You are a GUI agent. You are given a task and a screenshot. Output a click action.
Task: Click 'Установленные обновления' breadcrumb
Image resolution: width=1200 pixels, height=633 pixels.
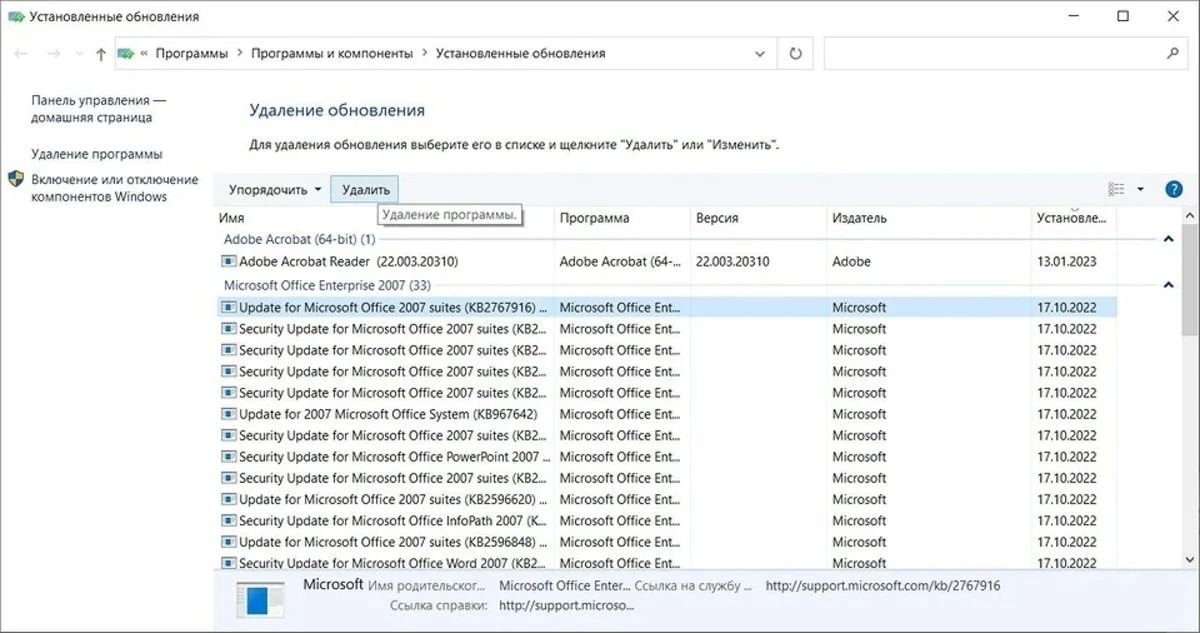pos(520,53)
